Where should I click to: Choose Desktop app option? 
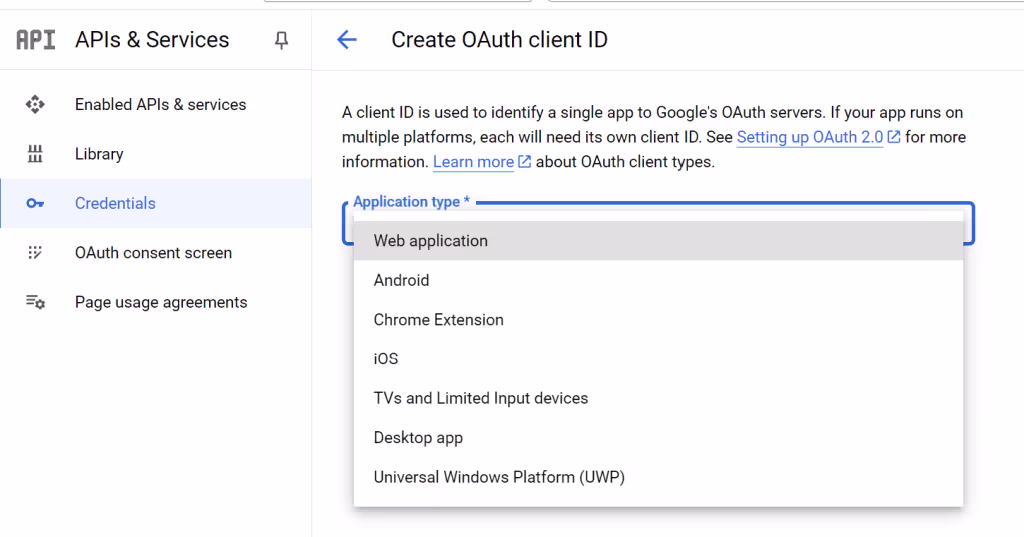[658, 438]
